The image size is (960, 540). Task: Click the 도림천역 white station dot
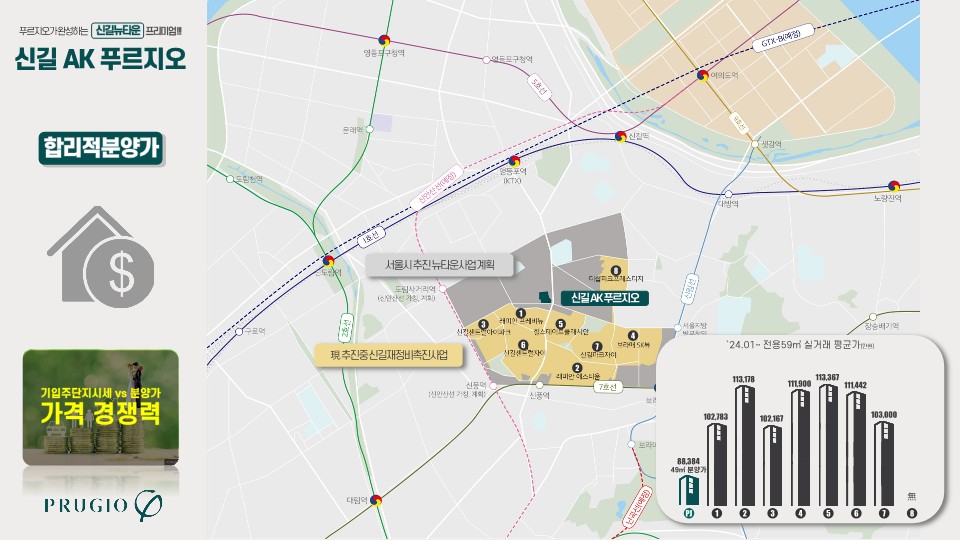click(230, 179)
